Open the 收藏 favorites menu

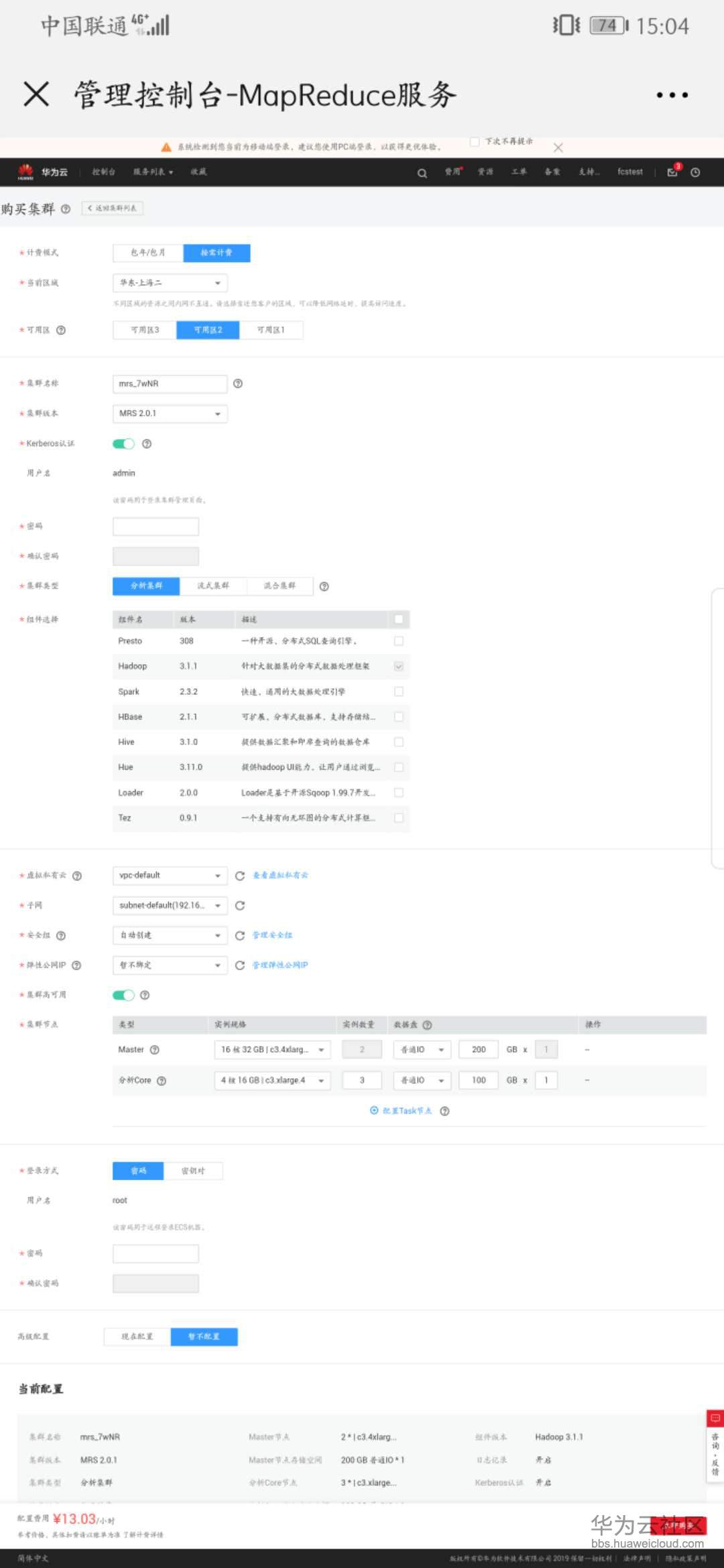198,172
